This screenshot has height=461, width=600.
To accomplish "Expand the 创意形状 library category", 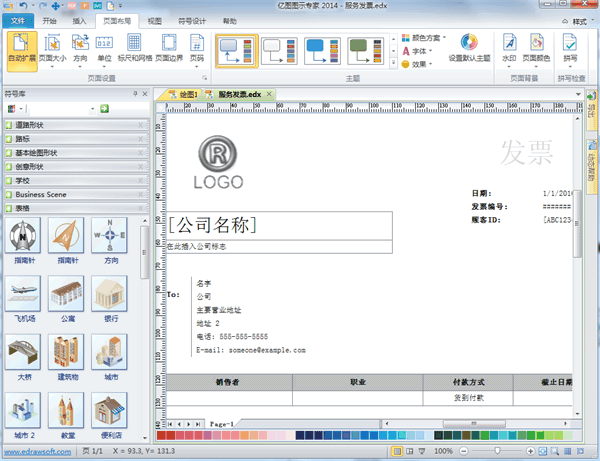I will [77, 166].
